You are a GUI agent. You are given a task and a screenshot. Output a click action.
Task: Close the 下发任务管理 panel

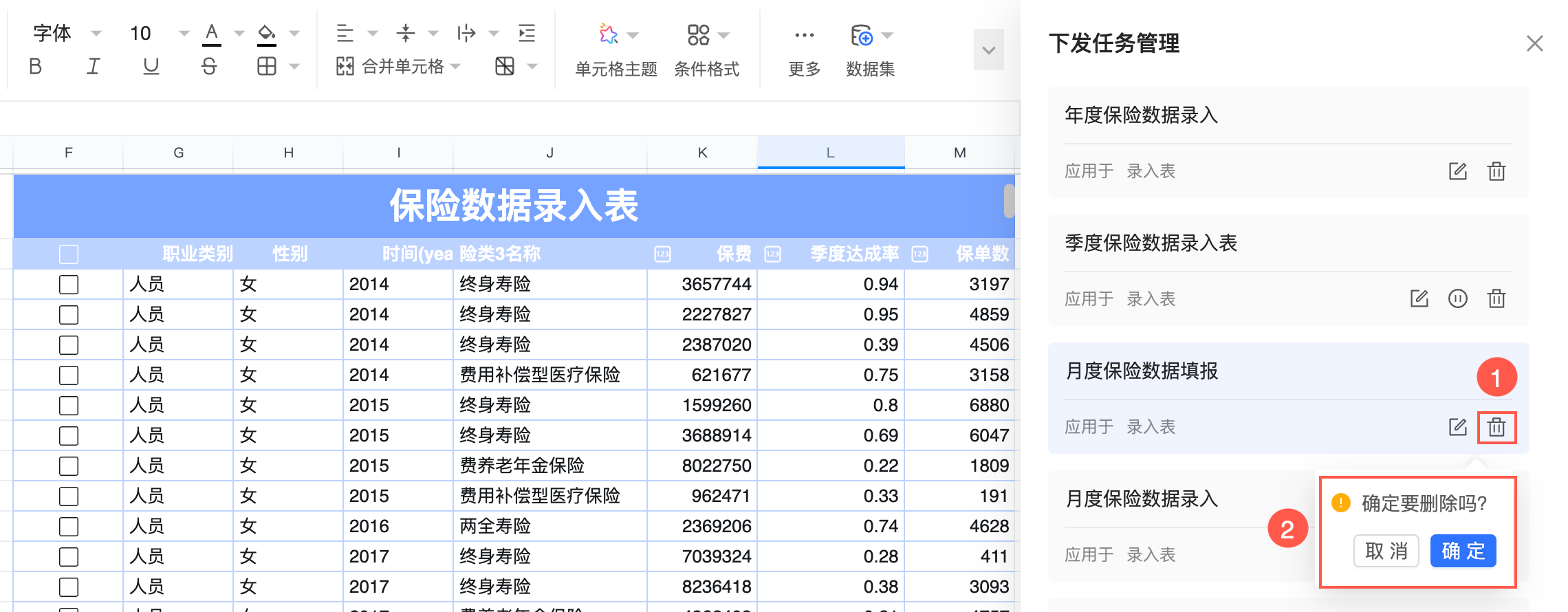coord(1534,43)
